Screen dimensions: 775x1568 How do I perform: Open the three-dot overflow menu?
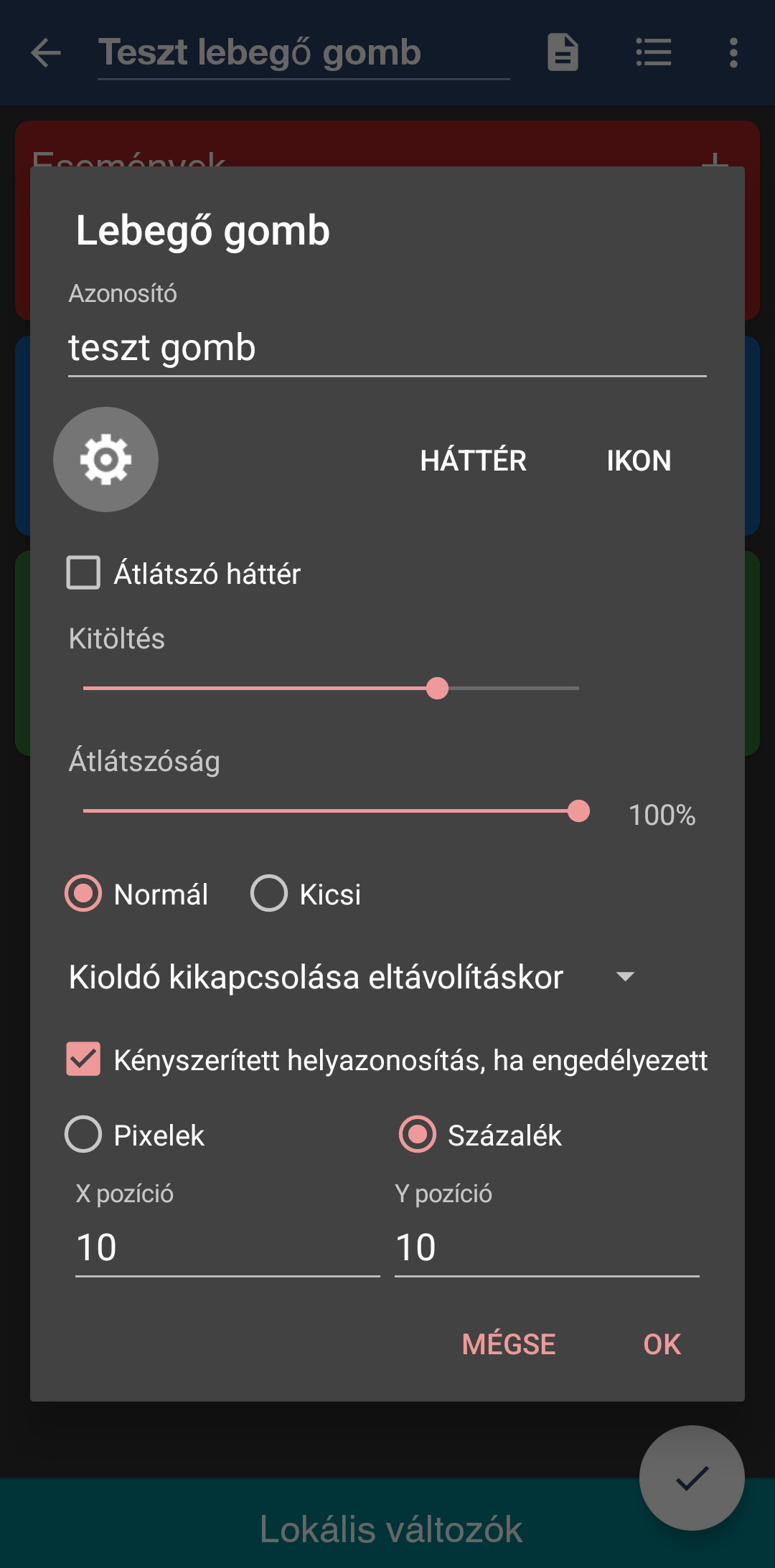click(733, 52)
